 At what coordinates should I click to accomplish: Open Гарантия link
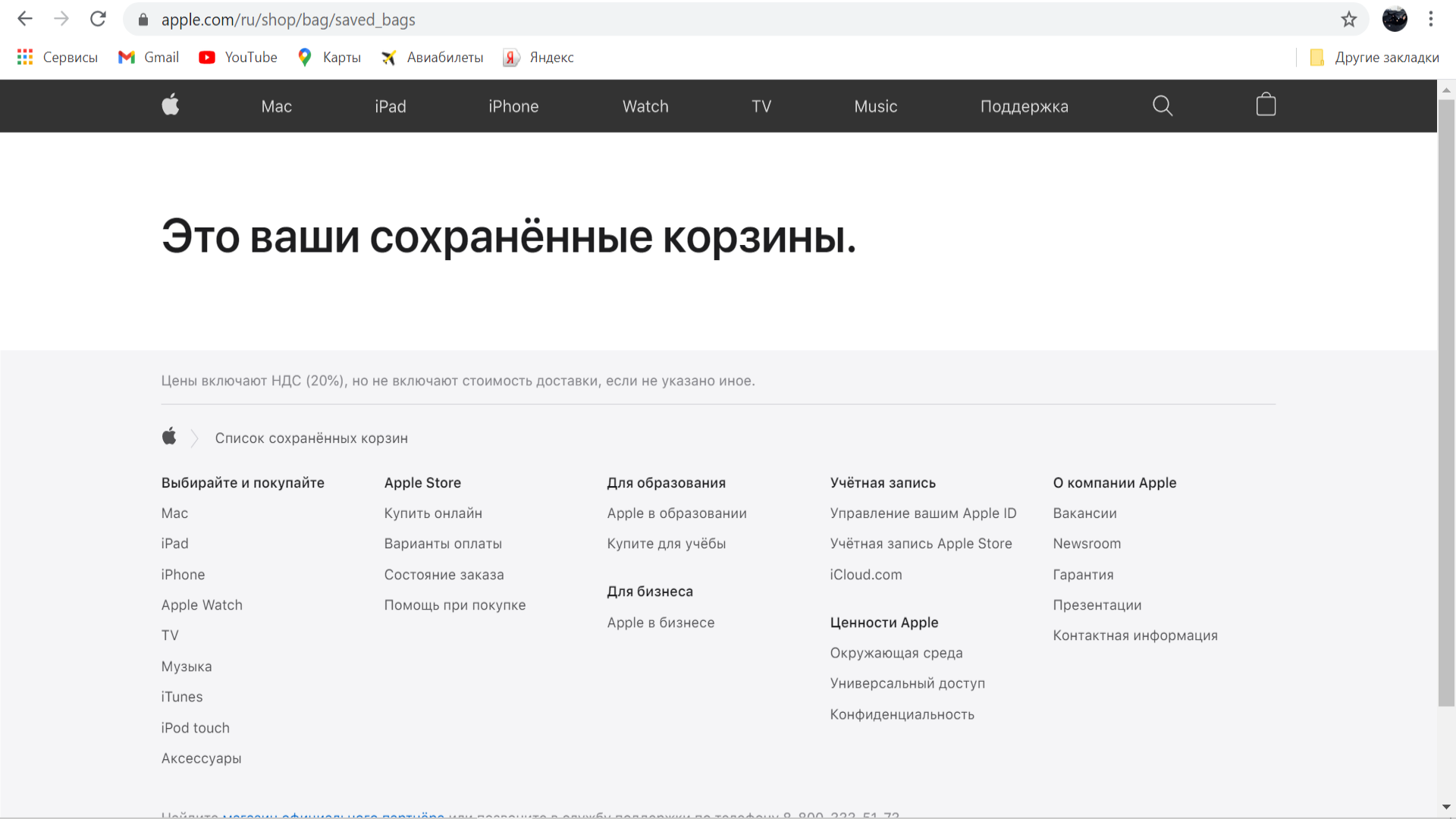tap(1083, 575)
